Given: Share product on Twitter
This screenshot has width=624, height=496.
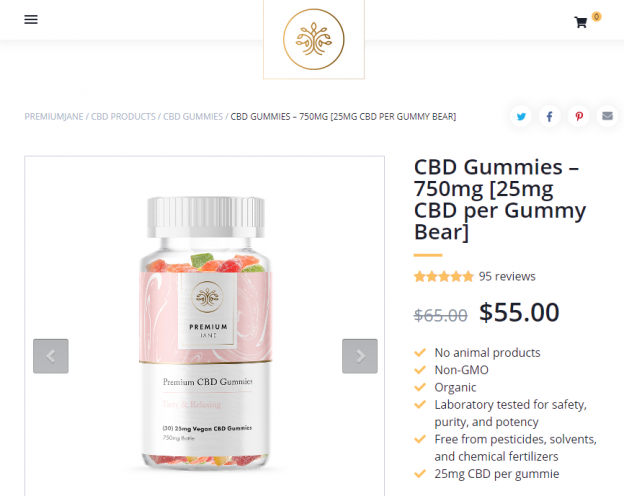Looking at the screenshot, I should pyautogui.click(x=521, y=116).
